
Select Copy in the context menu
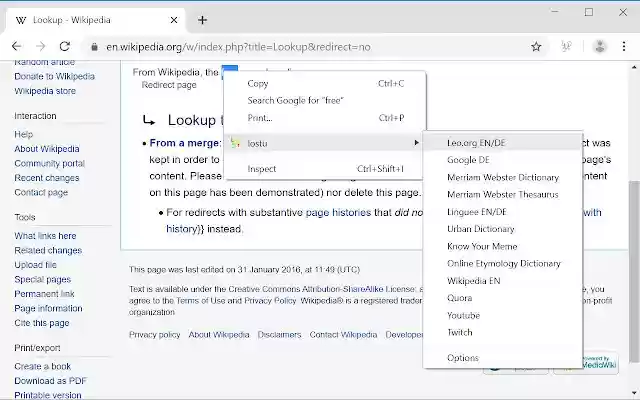(x=325, y=84)
